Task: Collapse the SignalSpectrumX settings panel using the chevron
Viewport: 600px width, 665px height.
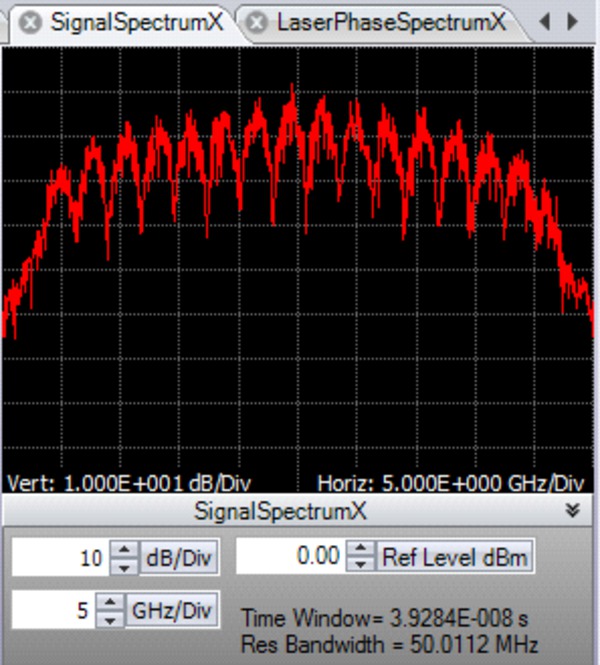Action: tap(573, 510)
